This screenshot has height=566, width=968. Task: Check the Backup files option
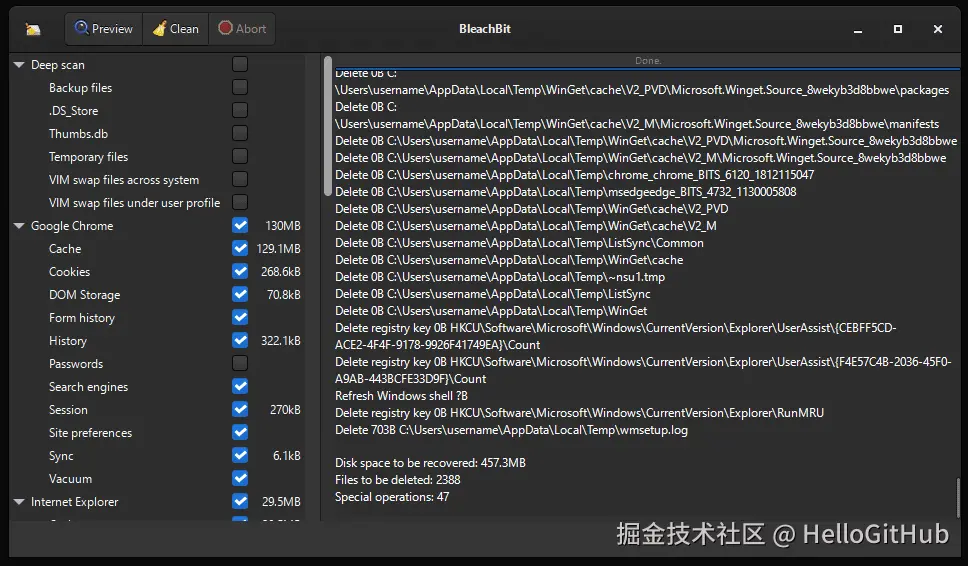[x=240, y=87]
